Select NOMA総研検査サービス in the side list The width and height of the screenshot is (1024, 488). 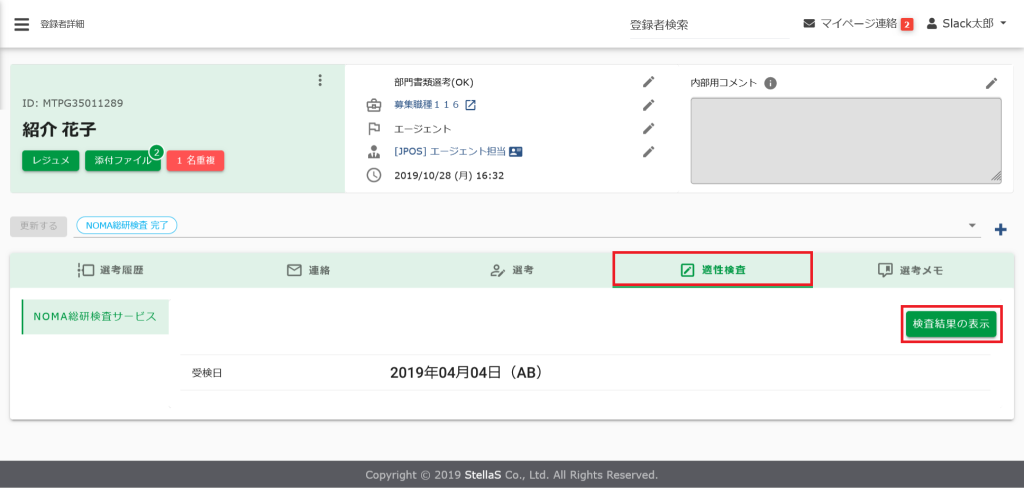click(96, 316)
